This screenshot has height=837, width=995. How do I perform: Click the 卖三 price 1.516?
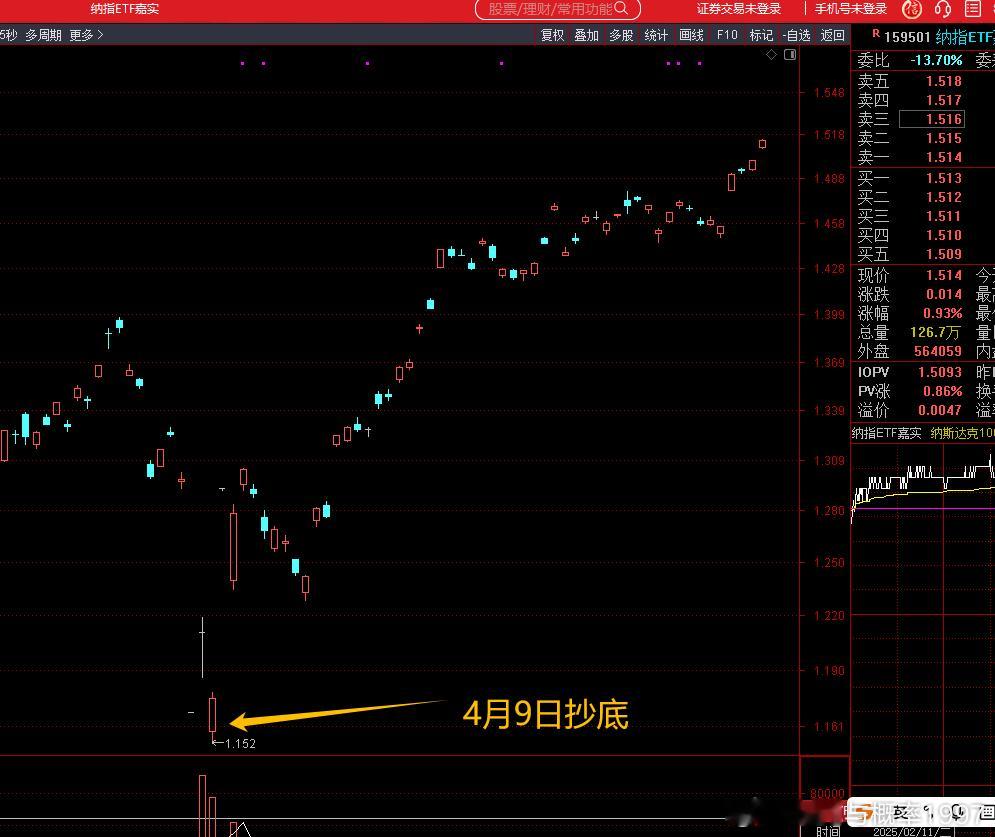(x=943, y=119)
